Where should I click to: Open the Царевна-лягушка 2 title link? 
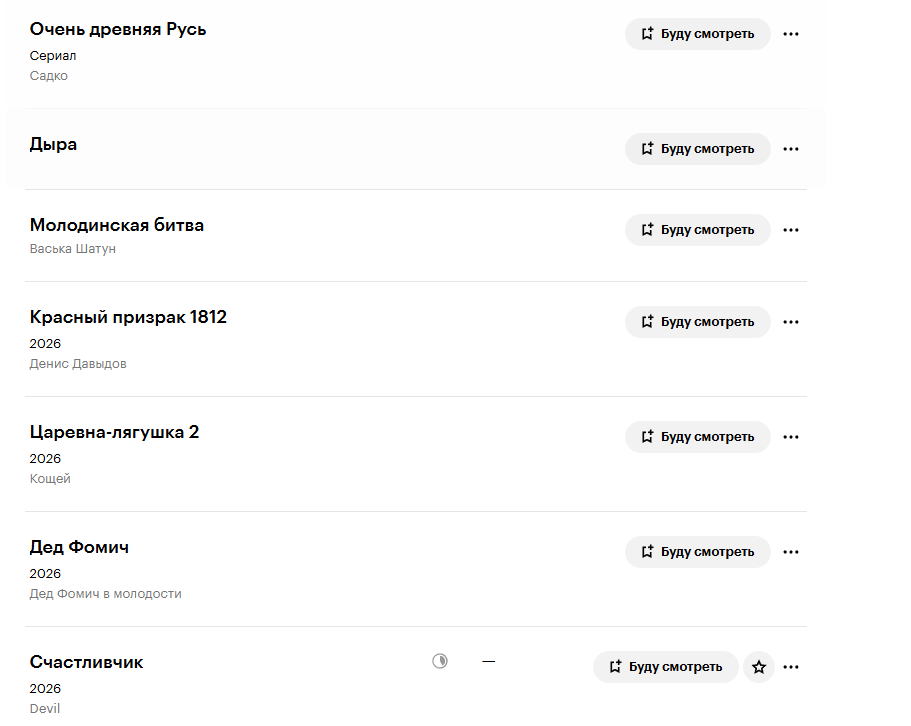[114, 432]
